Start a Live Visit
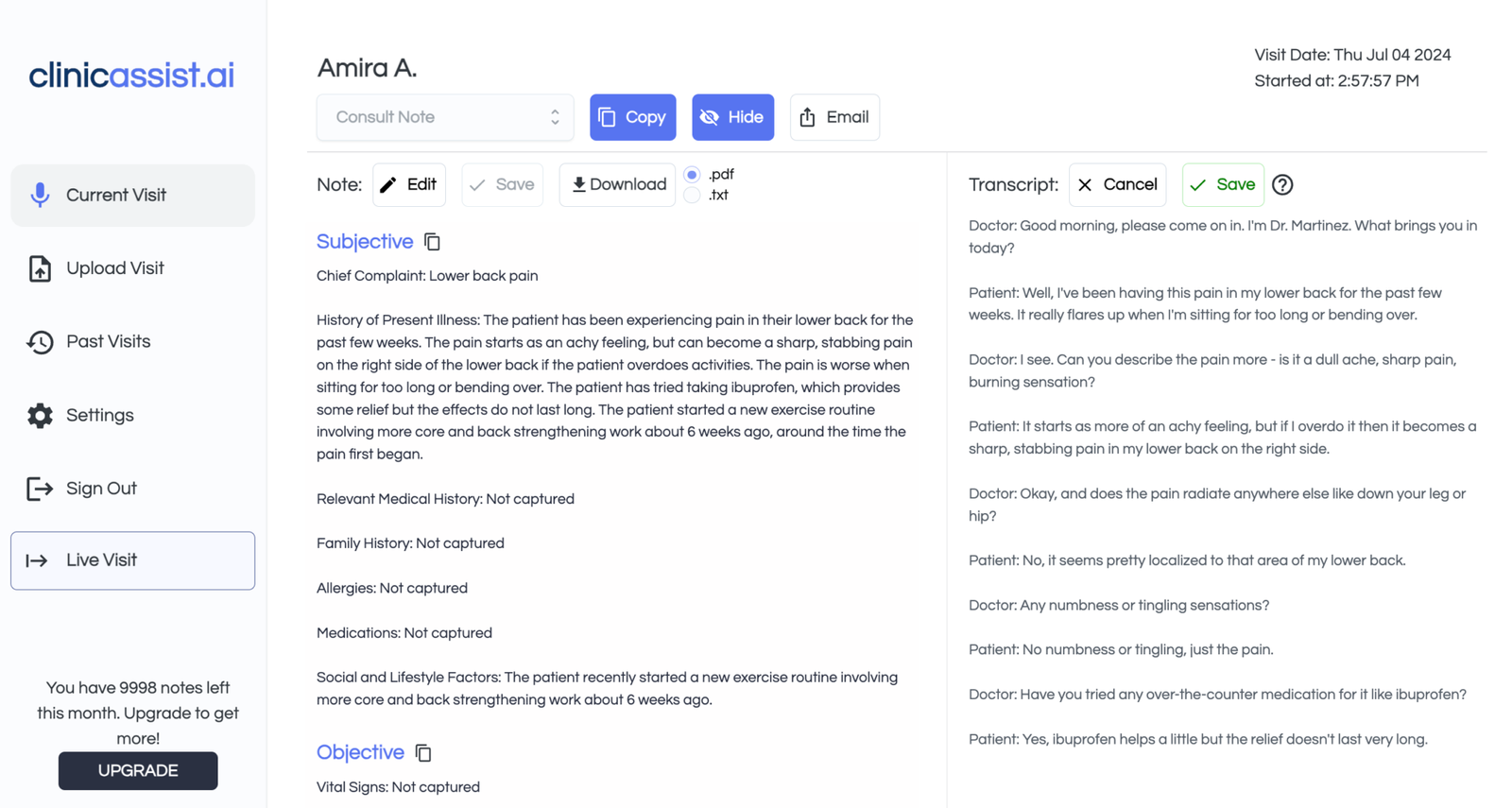This screenshot has height=808, width=1512. coord(132,560)
